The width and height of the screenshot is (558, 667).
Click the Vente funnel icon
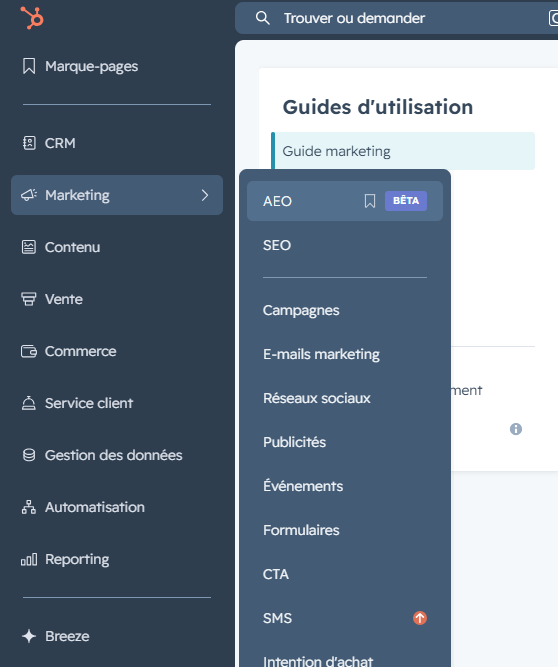29,299
